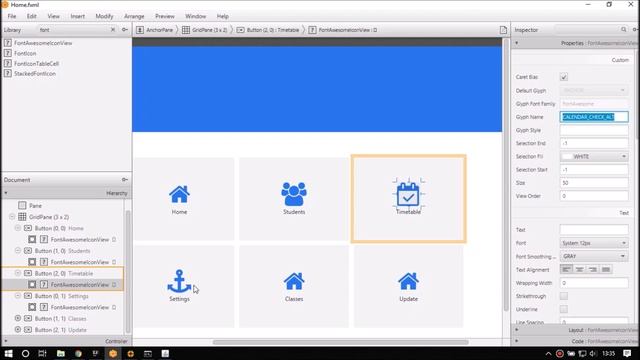Clear the Library search text
Viewport: 640px width, 360px height.
113,30
